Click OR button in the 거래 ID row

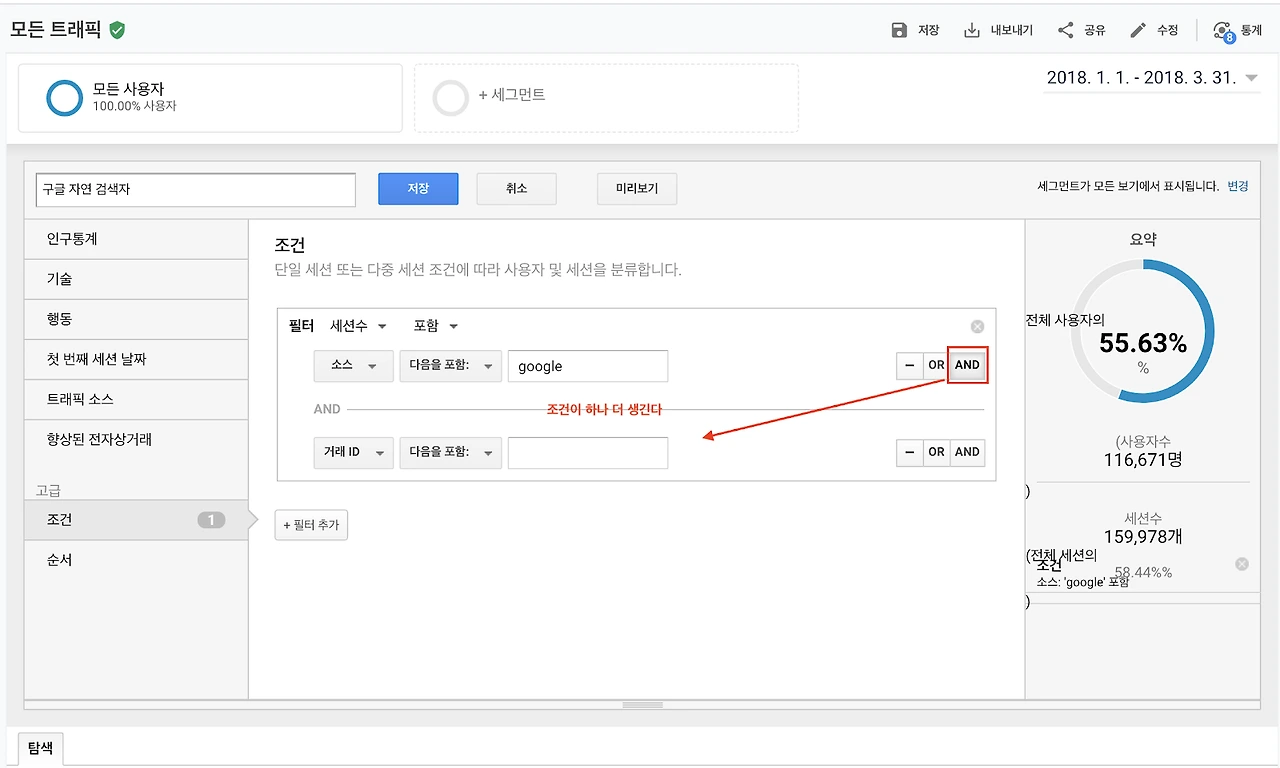(936, 452)
